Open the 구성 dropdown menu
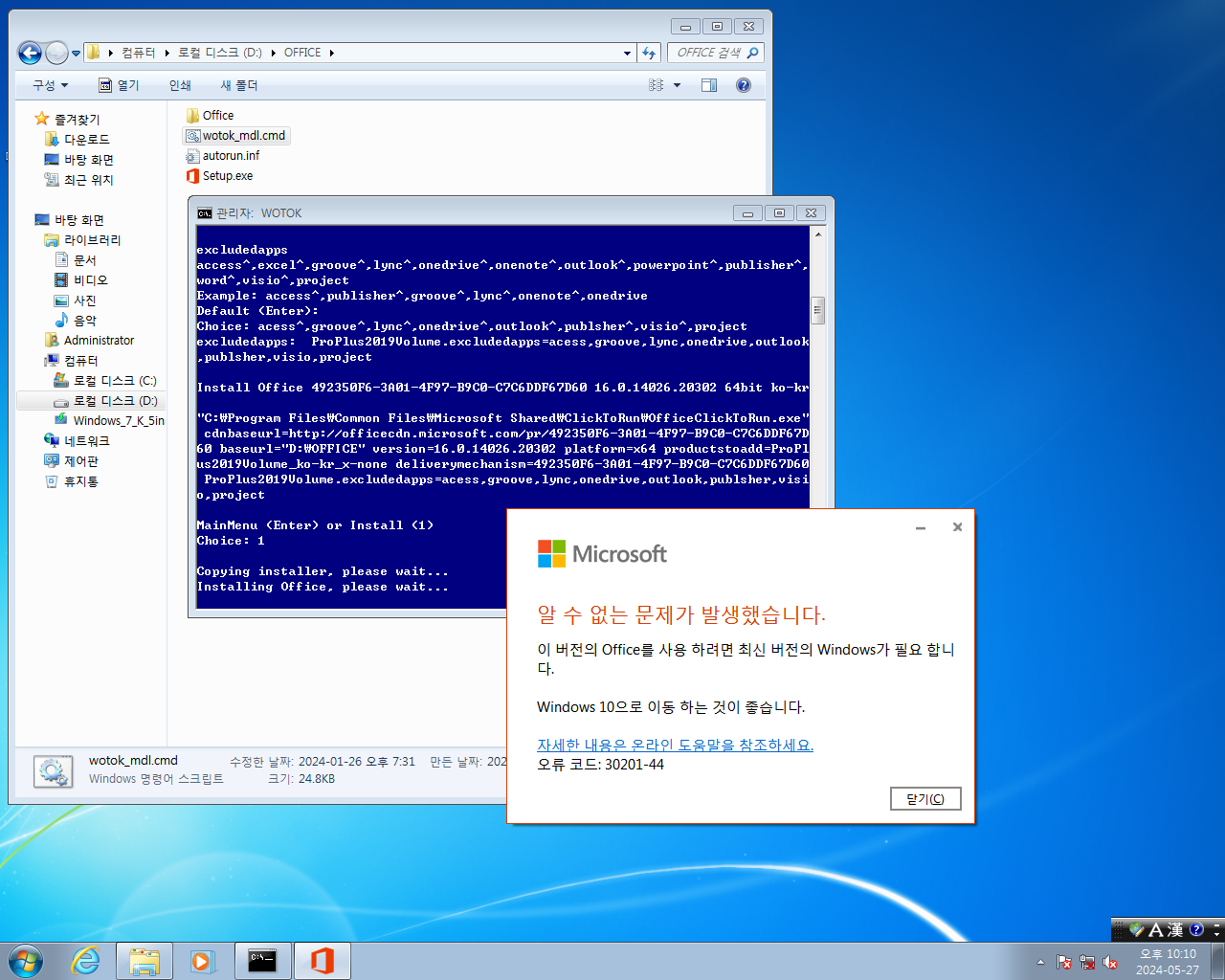This screenshot has height=980, width=1225. coord(51,85)
